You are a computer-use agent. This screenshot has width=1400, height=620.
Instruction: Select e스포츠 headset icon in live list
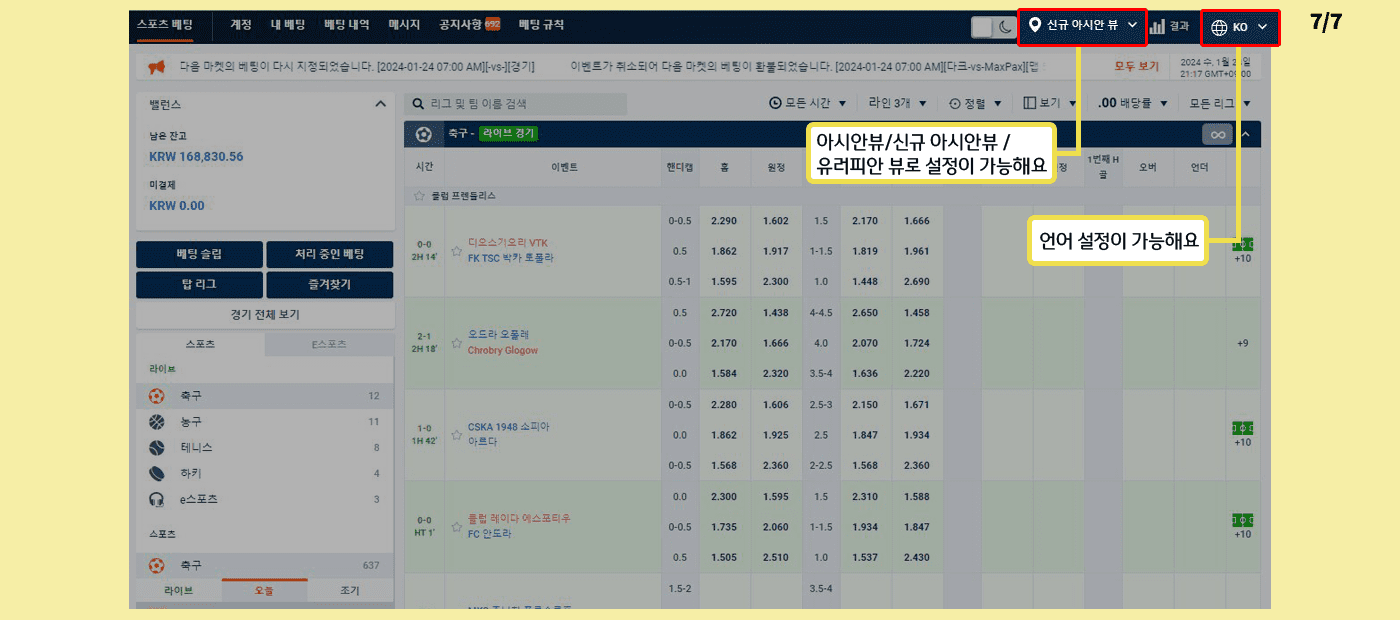coord(157,500)
